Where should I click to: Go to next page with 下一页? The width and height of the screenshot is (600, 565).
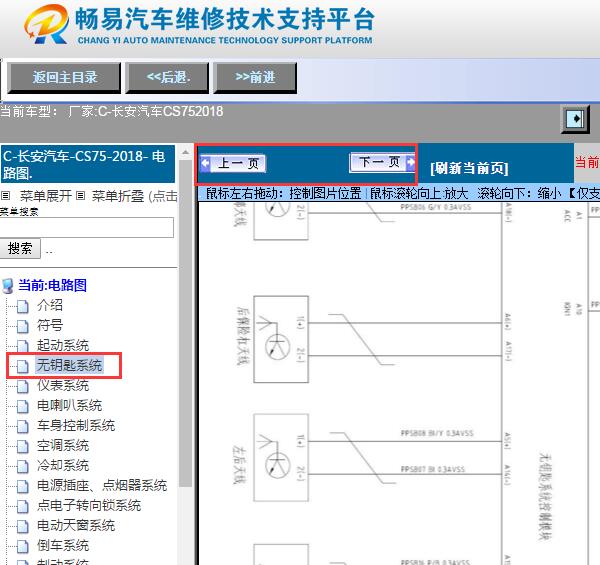(x=382, y=162)
